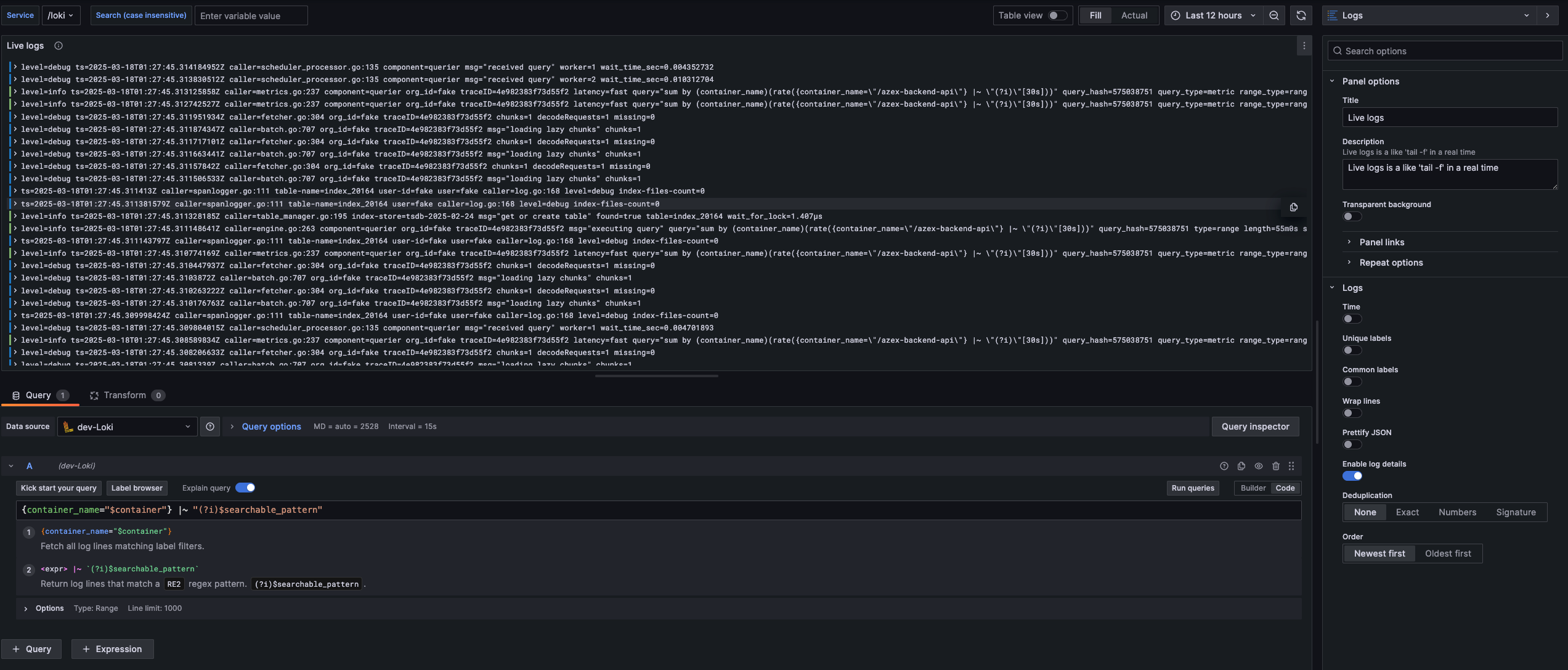This screenshot has width=1568, height=670.
Task: Select Builder query editor mode
Action: (x=1253, y=488)
